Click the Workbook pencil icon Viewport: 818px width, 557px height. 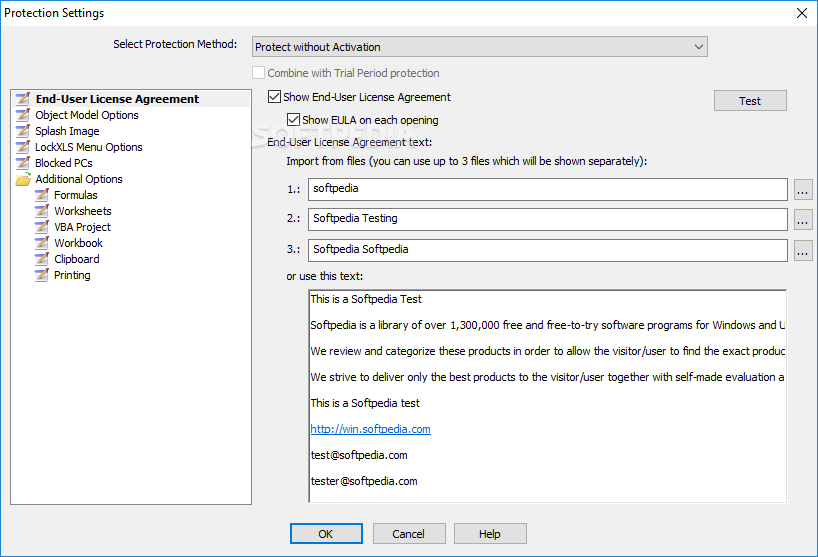[x=42, y=243]
